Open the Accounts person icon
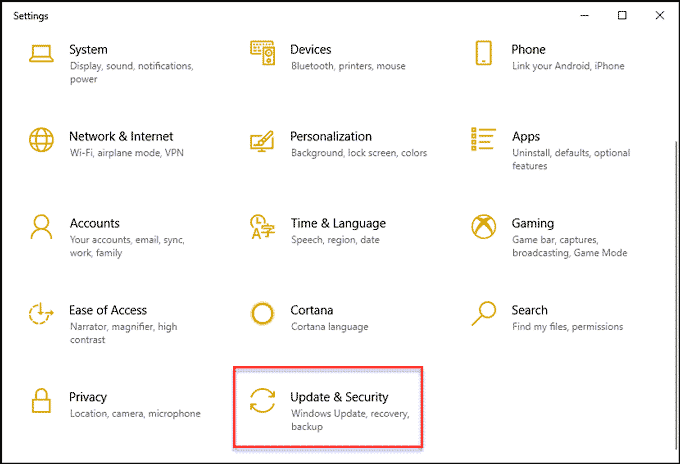The image size is (680, 464). [x=41, y=227]
